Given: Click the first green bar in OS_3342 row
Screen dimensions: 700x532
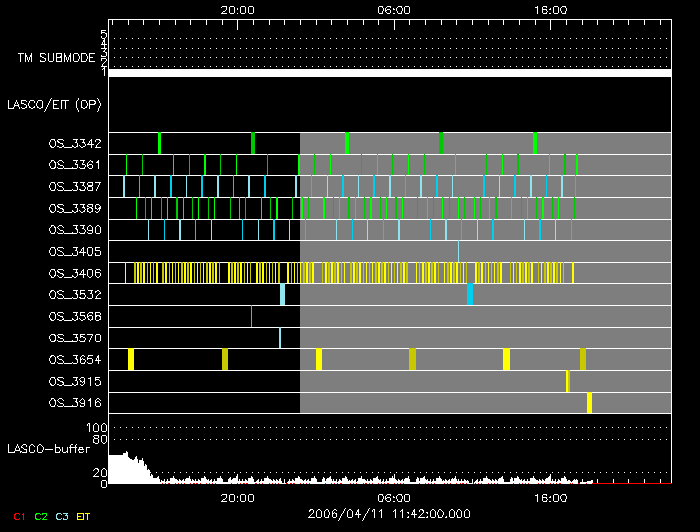Looking at the screenshot, I should click(x=159, y=143).
